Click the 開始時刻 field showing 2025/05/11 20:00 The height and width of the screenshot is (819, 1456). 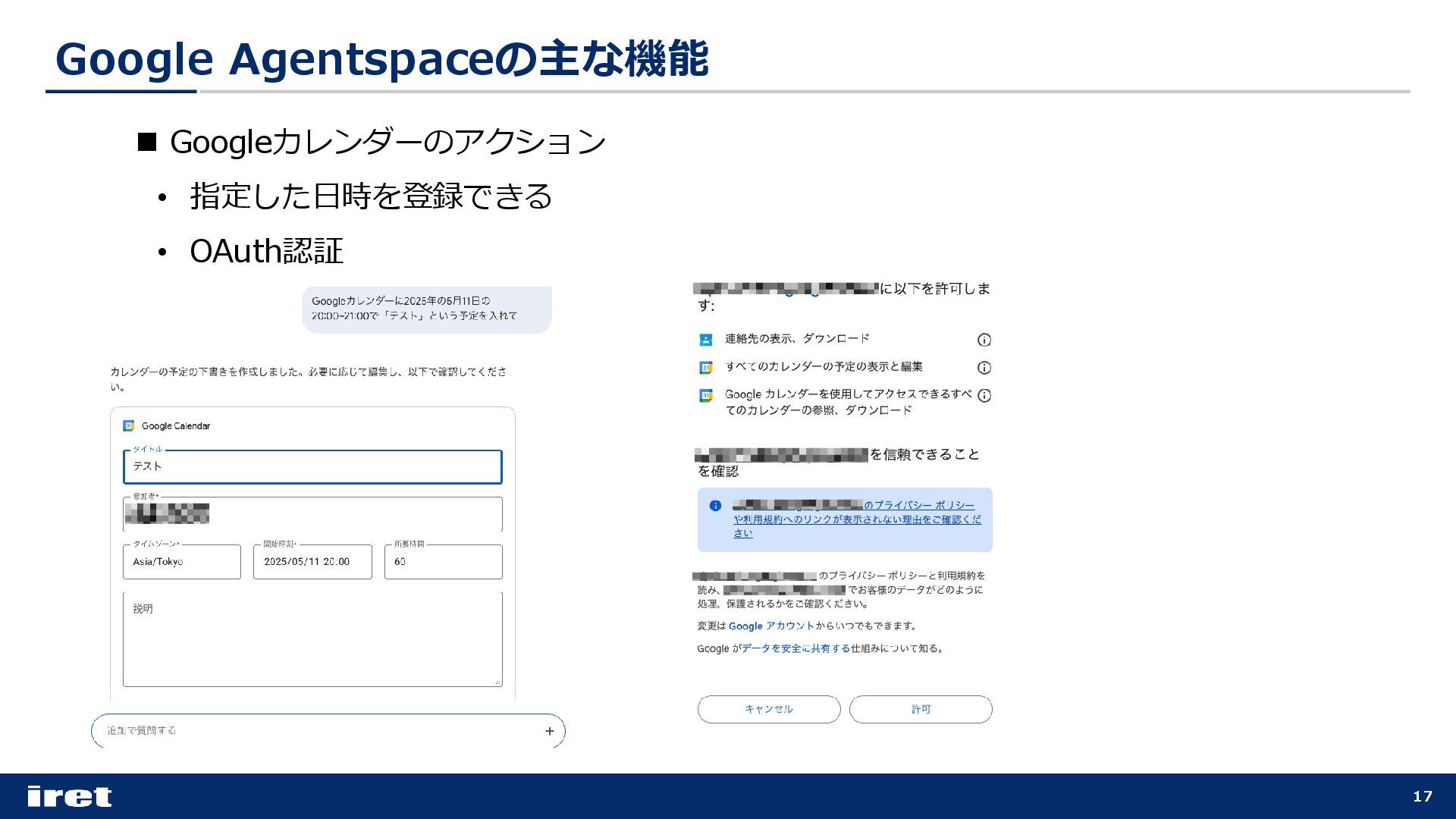pyautogui.click(x=312, y=562)
